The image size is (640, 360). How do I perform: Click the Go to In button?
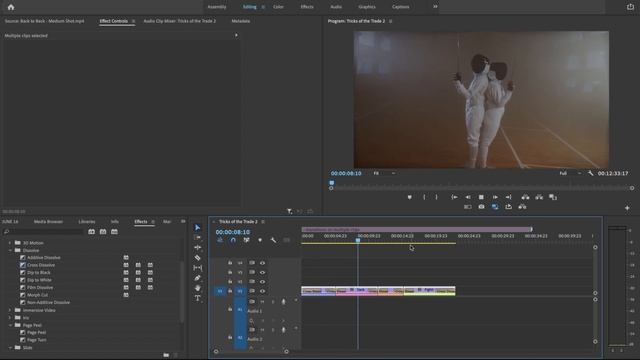tap(454, 197)
